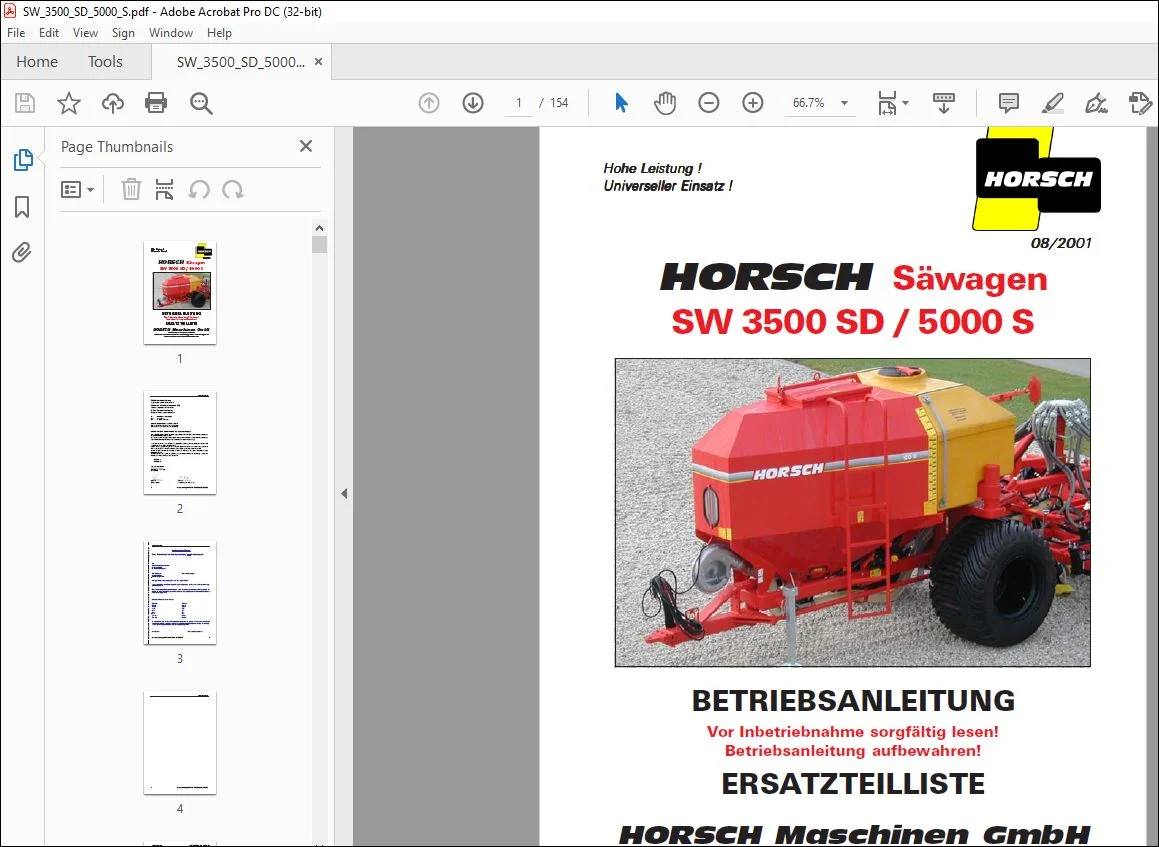Click the 08/2001 date text
The width and height of the screenshot is (1159, 847).
[1061, 243]
